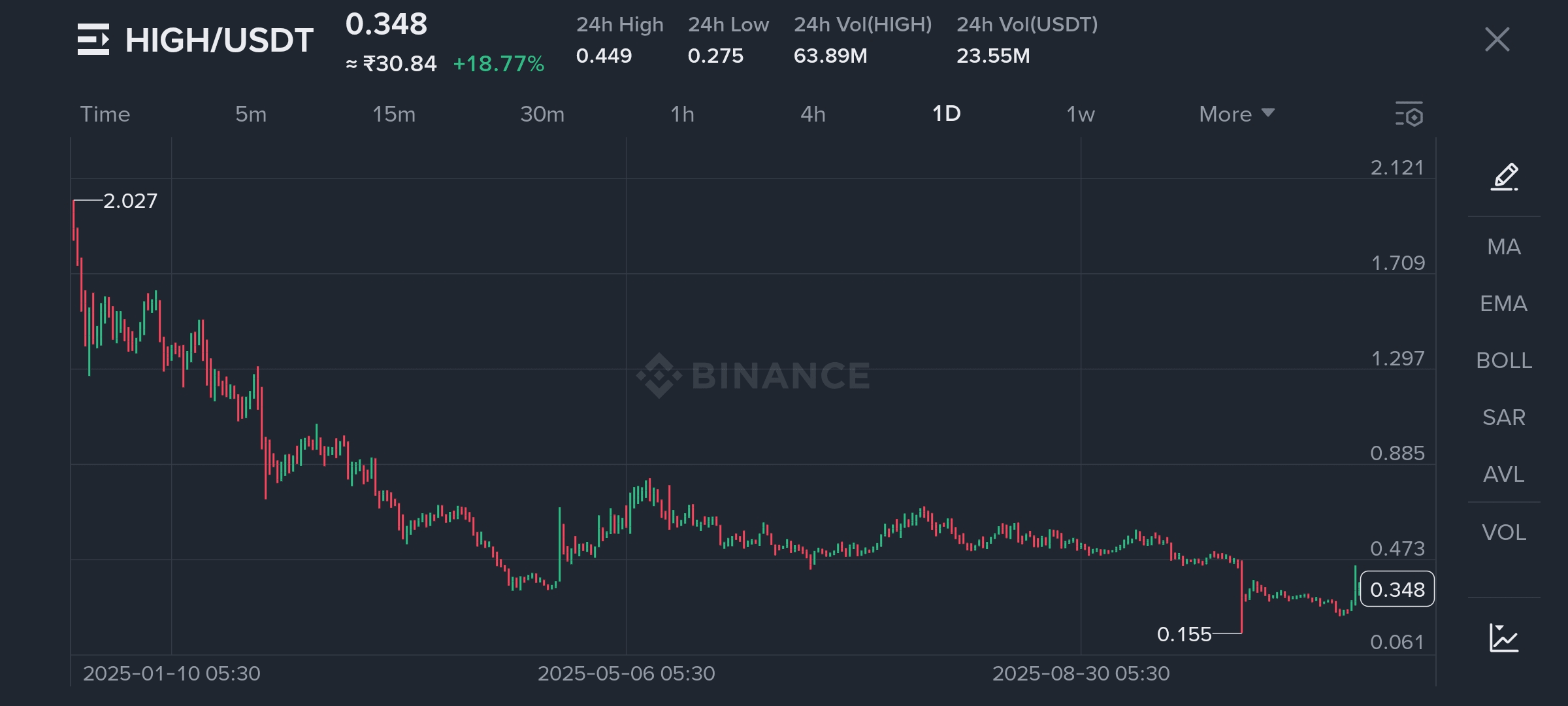This screenshot has height=706, width=1568.
Task: Expand the More timeframes dropdown
Action: click(1236, 114)
